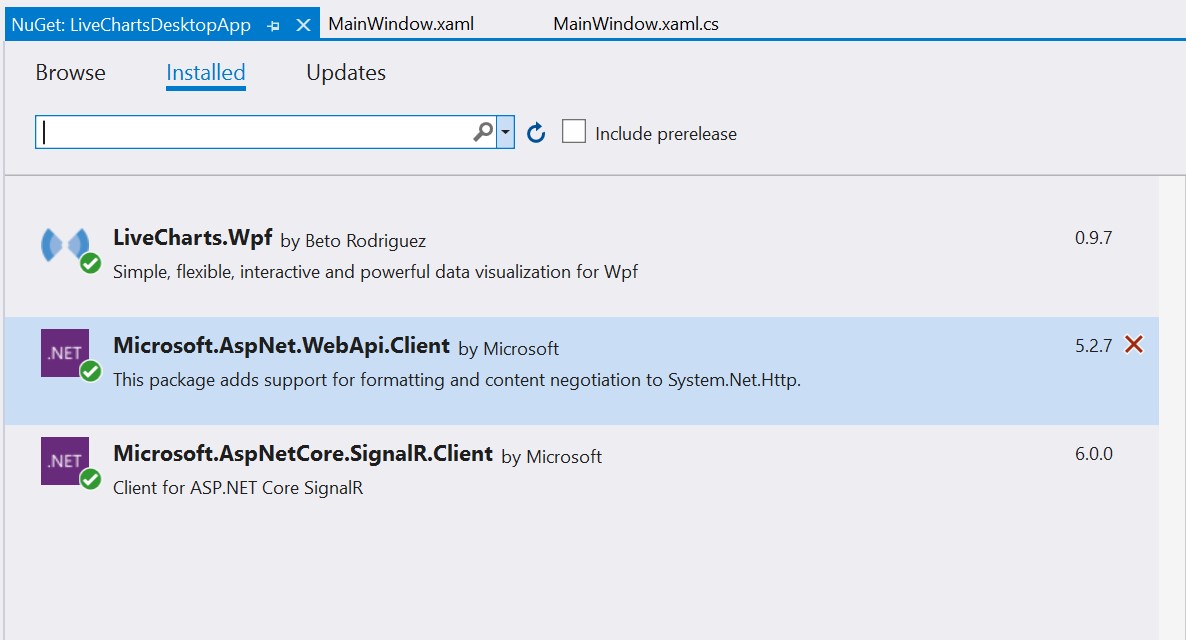Click the magnifier search icon
The width and height of the screenshot is (1186, 640).
pos(483,132)
